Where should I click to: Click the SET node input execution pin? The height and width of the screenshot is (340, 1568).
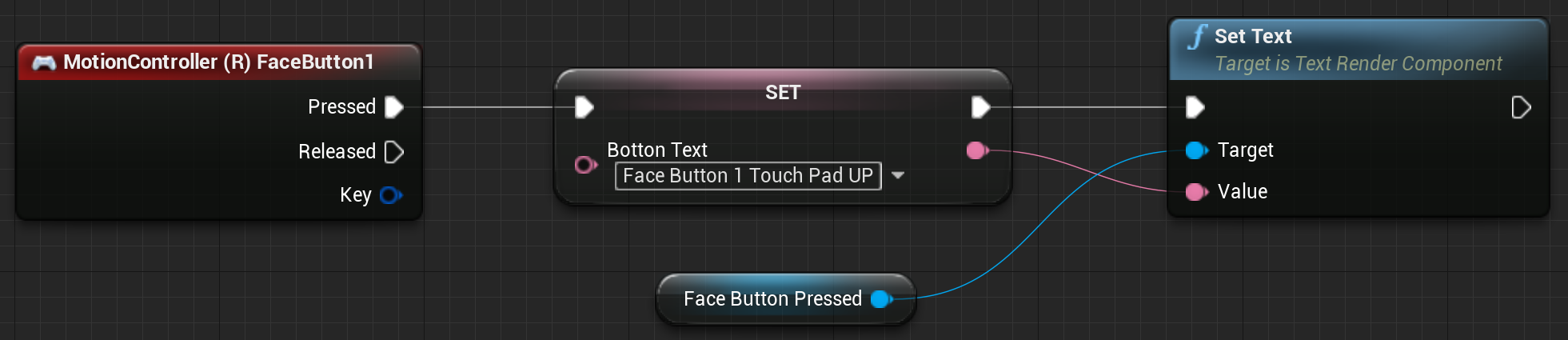pyautogui.click(x=585, y=107)
